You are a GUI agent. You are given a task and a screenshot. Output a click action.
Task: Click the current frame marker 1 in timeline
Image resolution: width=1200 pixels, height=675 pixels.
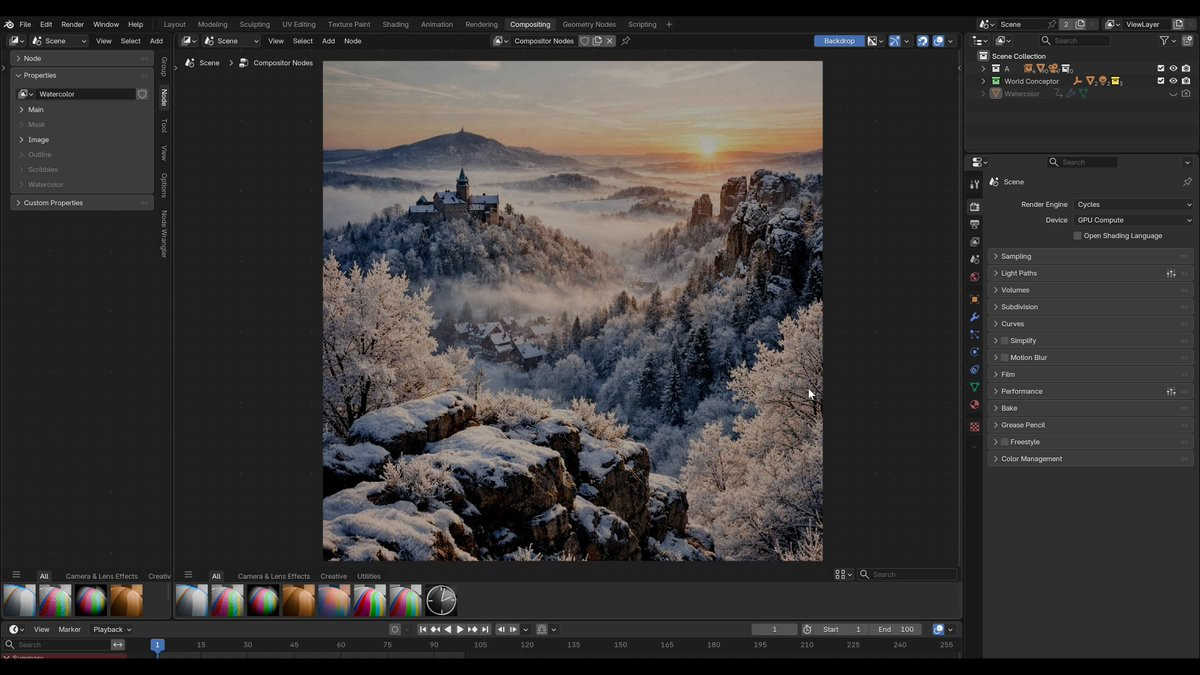click(x=157, y=645)
